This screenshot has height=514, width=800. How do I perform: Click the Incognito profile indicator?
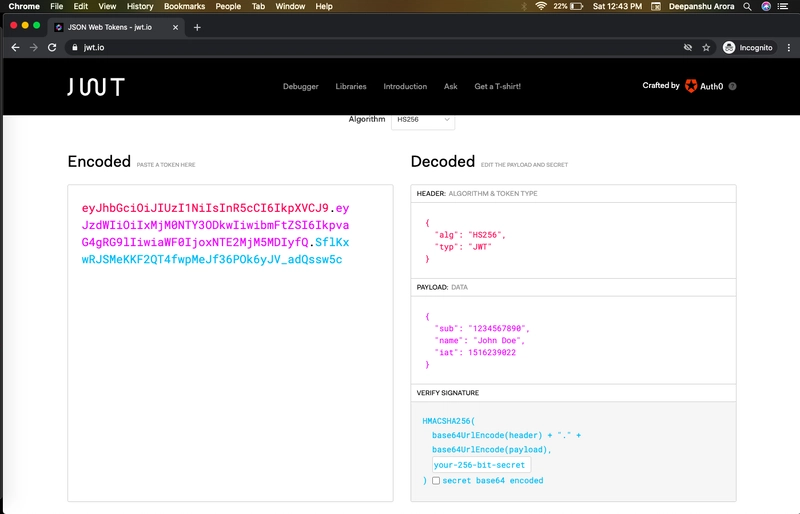coord(748,47)
